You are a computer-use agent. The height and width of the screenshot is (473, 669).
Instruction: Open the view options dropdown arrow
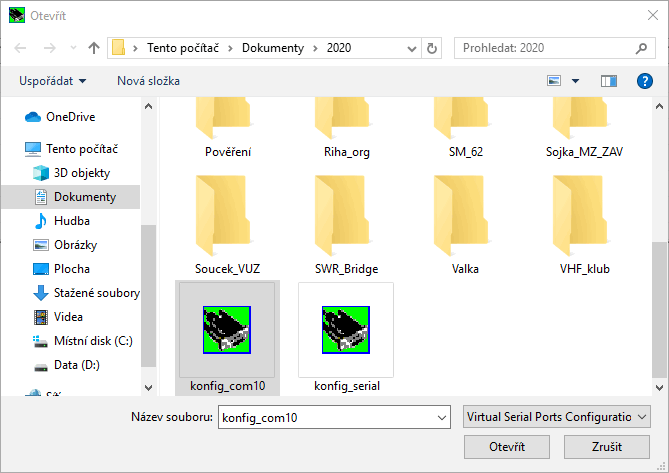pyautogui.click(x=576, y=81)
